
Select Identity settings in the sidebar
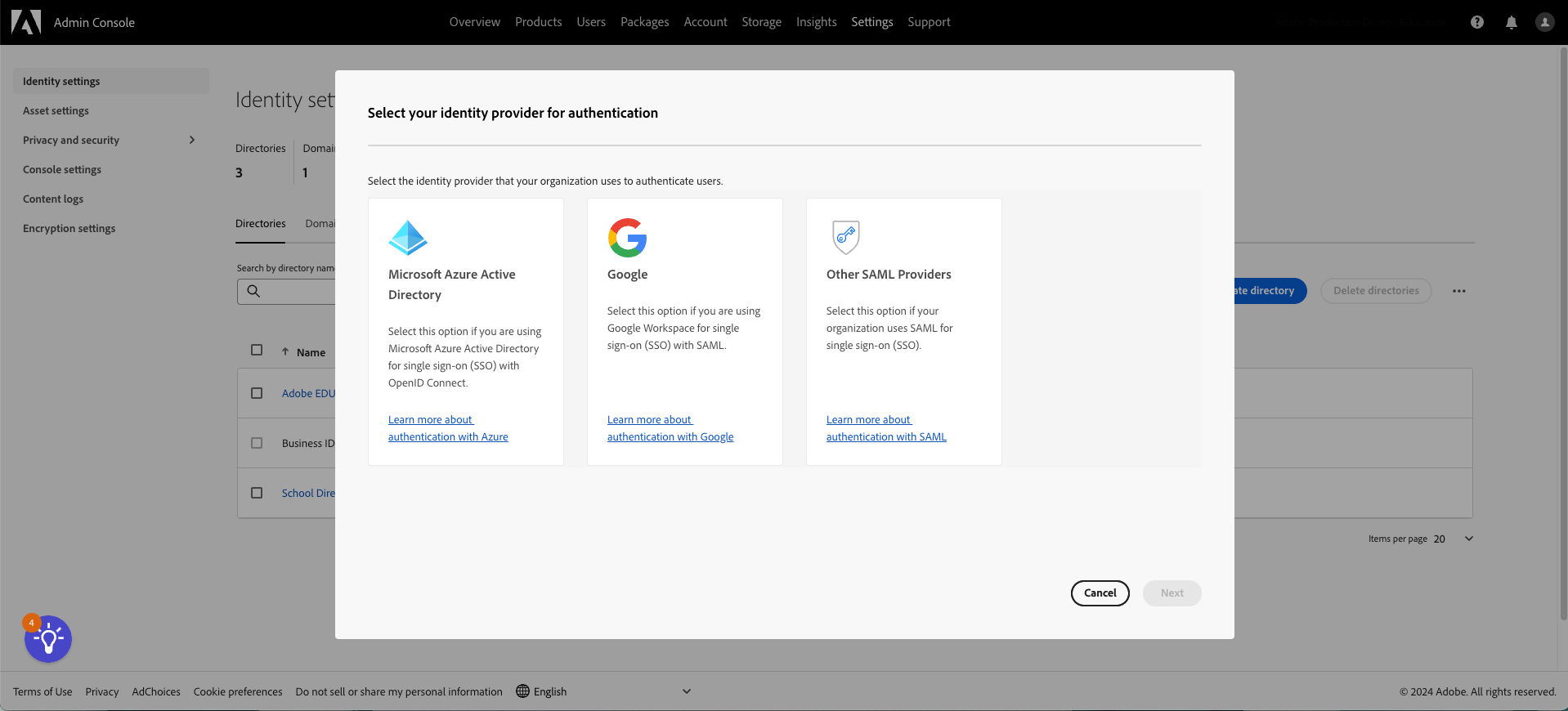click(x=111, y=81)
